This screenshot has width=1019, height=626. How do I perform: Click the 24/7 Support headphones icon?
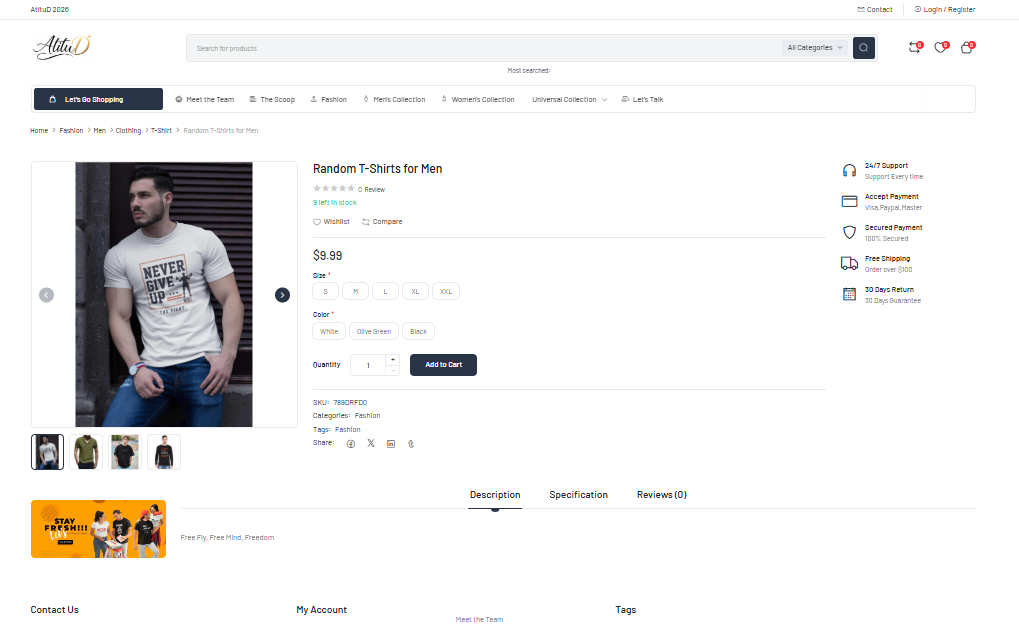[x=849, y=171]
